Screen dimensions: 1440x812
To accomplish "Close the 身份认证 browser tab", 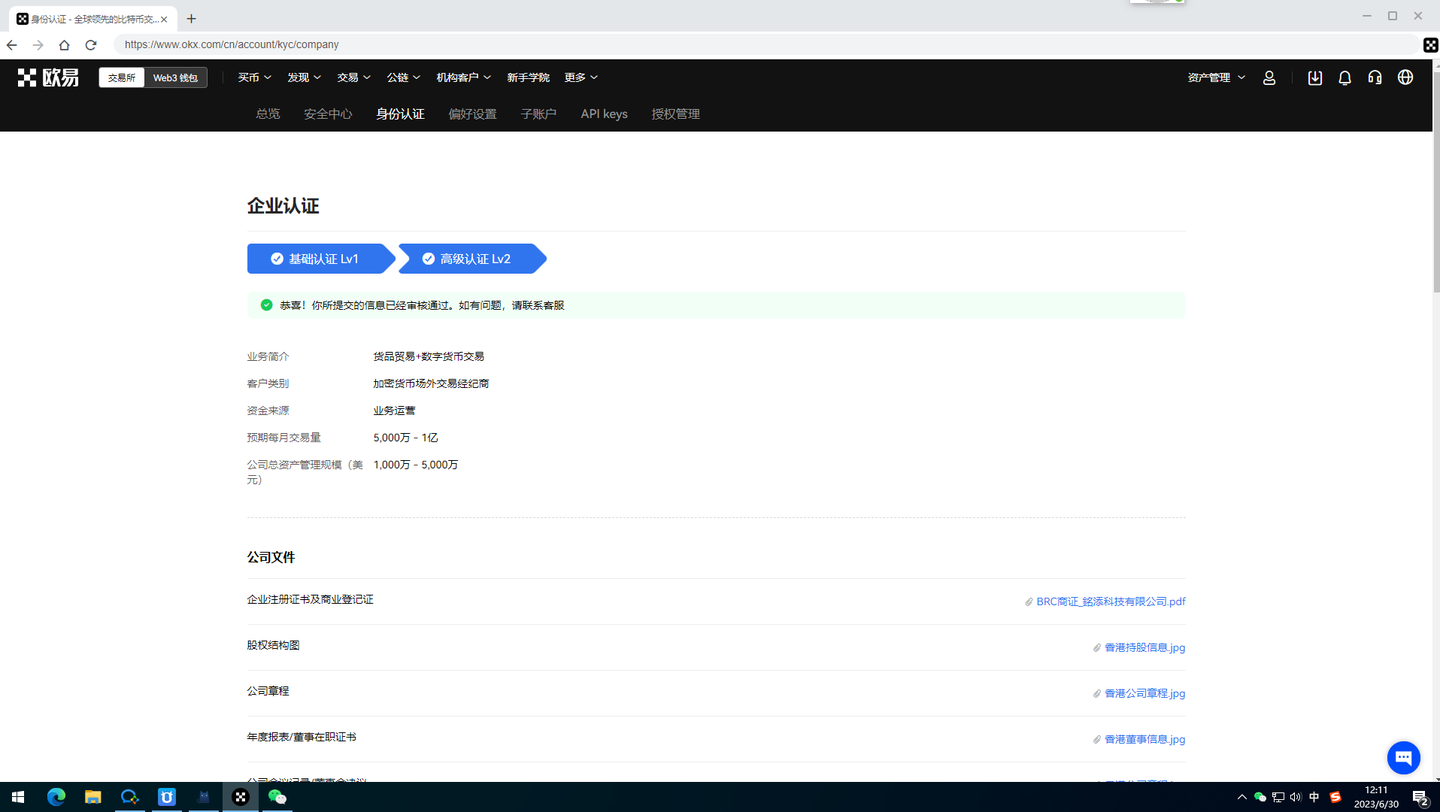I will pos(164,19).
